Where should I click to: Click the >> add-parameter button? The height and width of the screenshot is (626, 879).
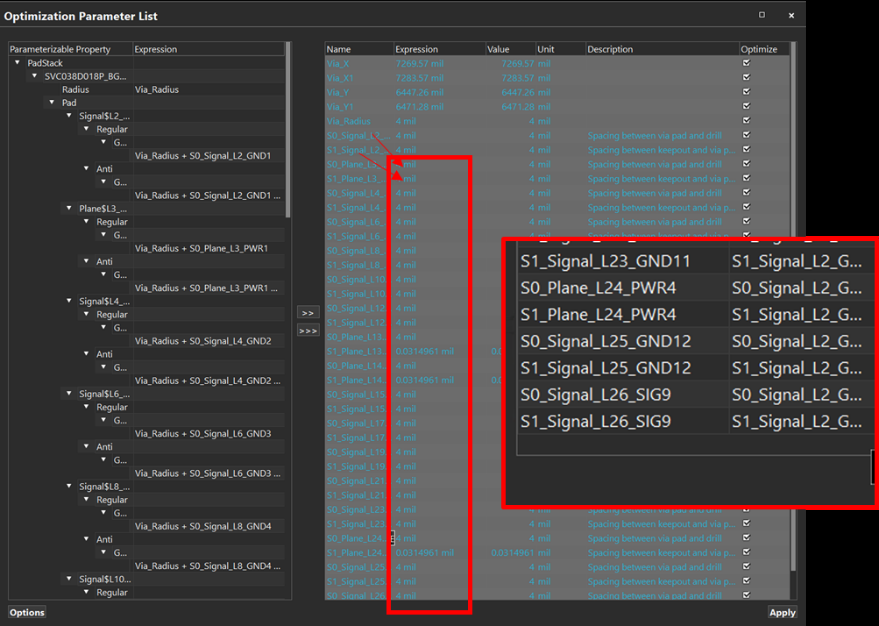[308, 313]
